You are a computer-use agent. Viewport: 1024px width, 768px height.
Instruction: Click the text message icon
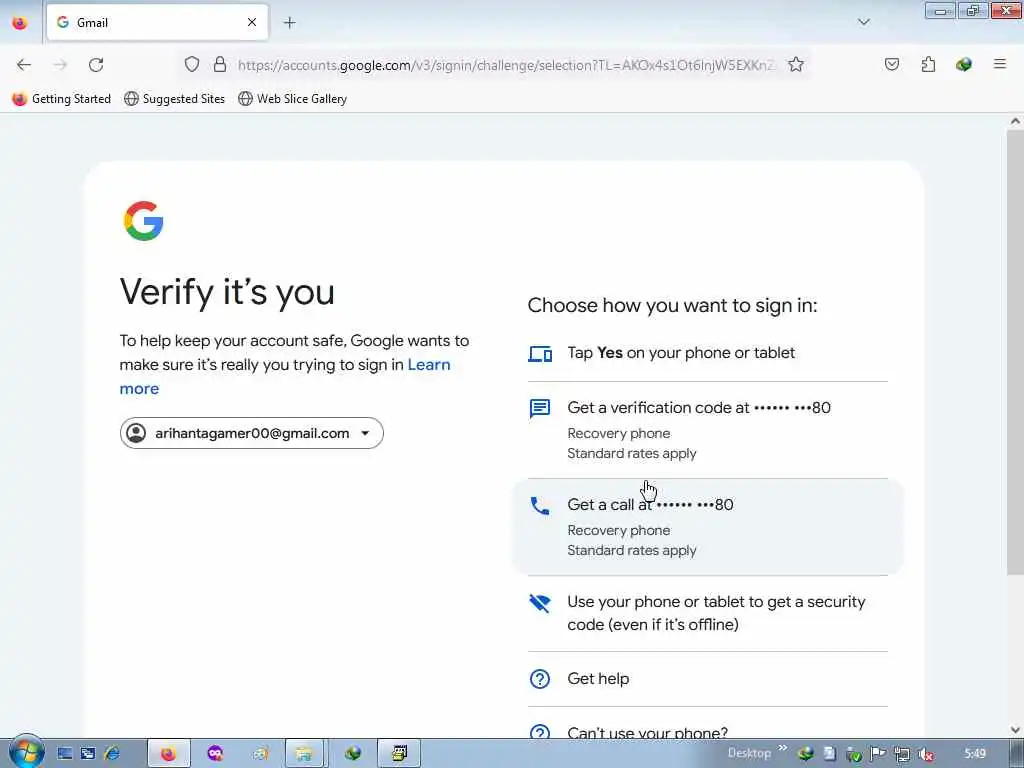[539, 409]
